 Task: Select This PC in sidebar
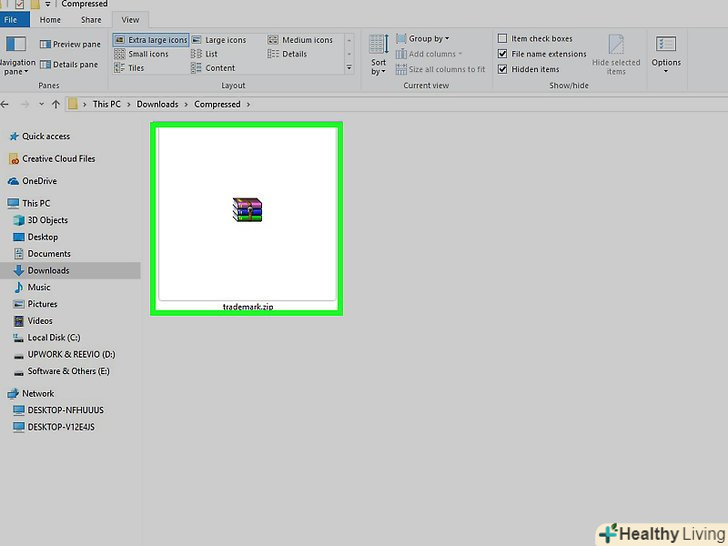[x=29, y=203]
